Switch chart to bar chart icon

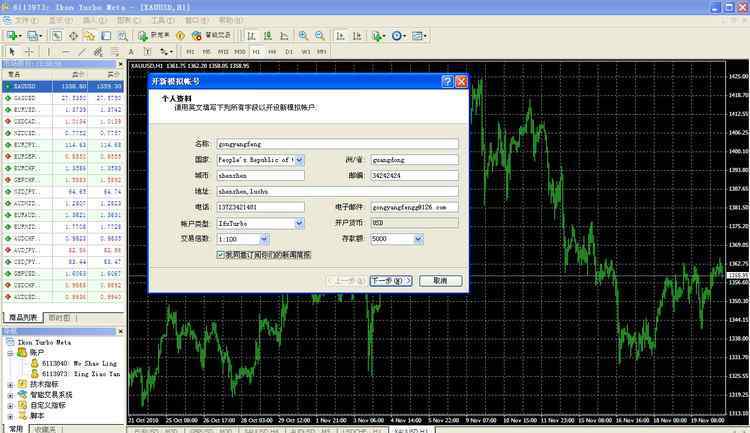point(251,36)
